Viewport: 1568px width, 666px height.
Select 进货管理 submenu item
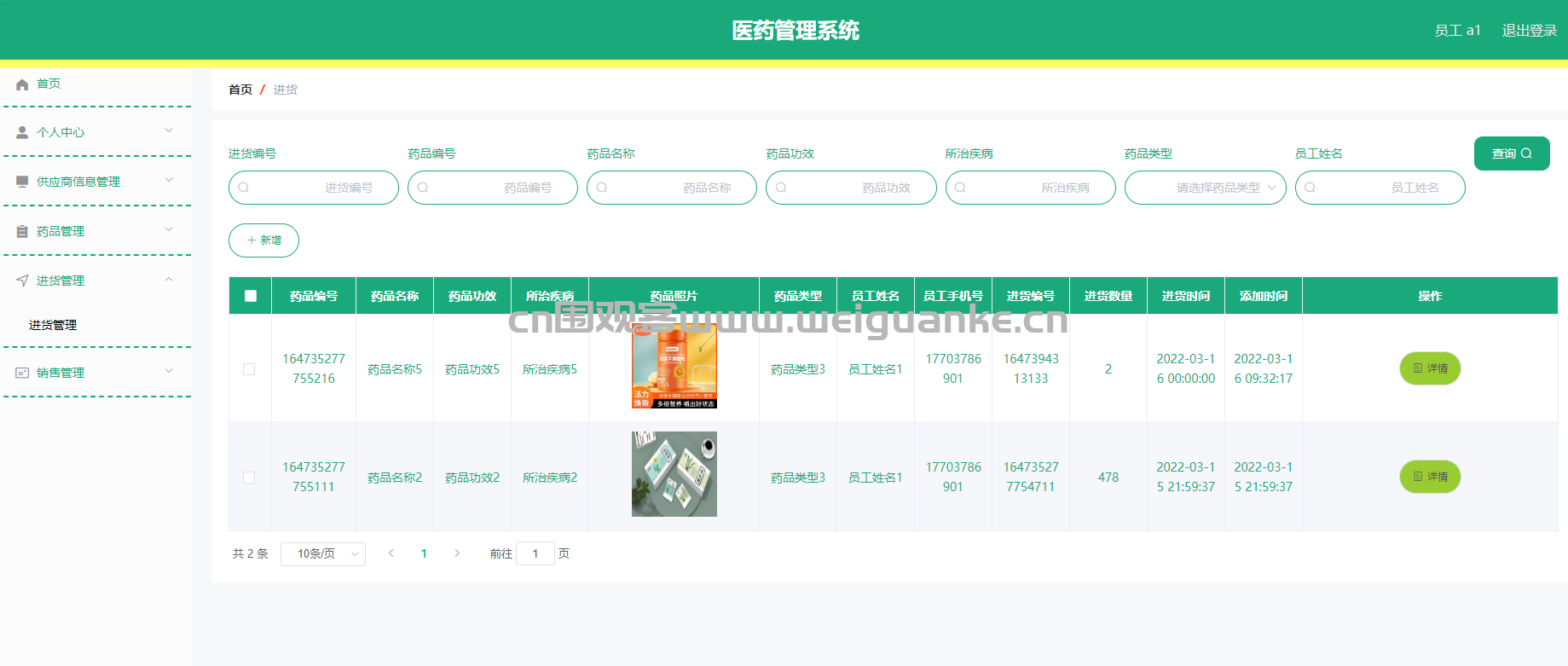pyautogui.click(x=53, y=325)
